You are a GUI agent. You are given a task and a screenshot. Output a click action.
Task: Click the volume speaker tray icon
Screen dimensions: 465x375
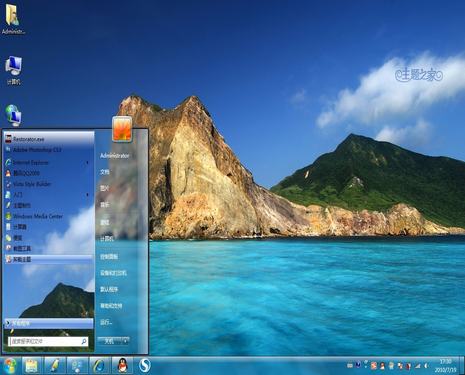tap(426, 366)
